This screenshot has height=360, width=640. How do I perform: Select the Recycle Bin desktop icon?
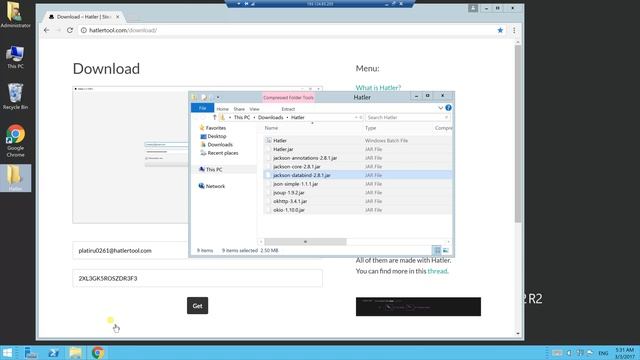pos(15,96)
